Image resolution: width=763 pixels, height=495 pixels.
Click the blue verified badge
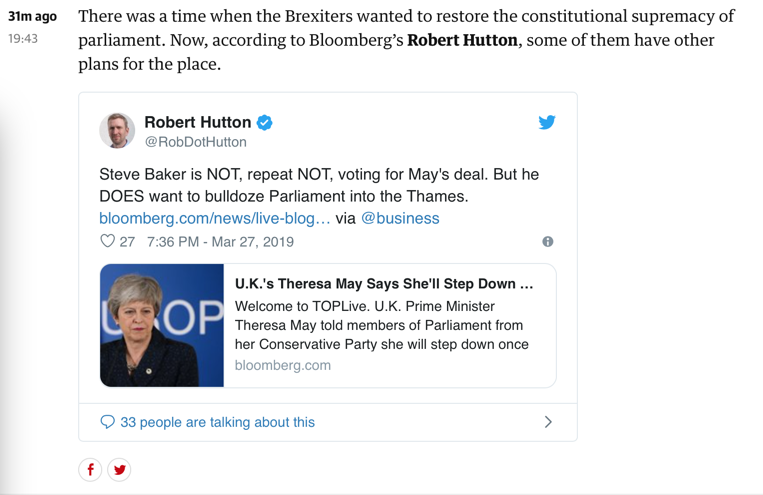pyautogui.click(x=265, y=122)
